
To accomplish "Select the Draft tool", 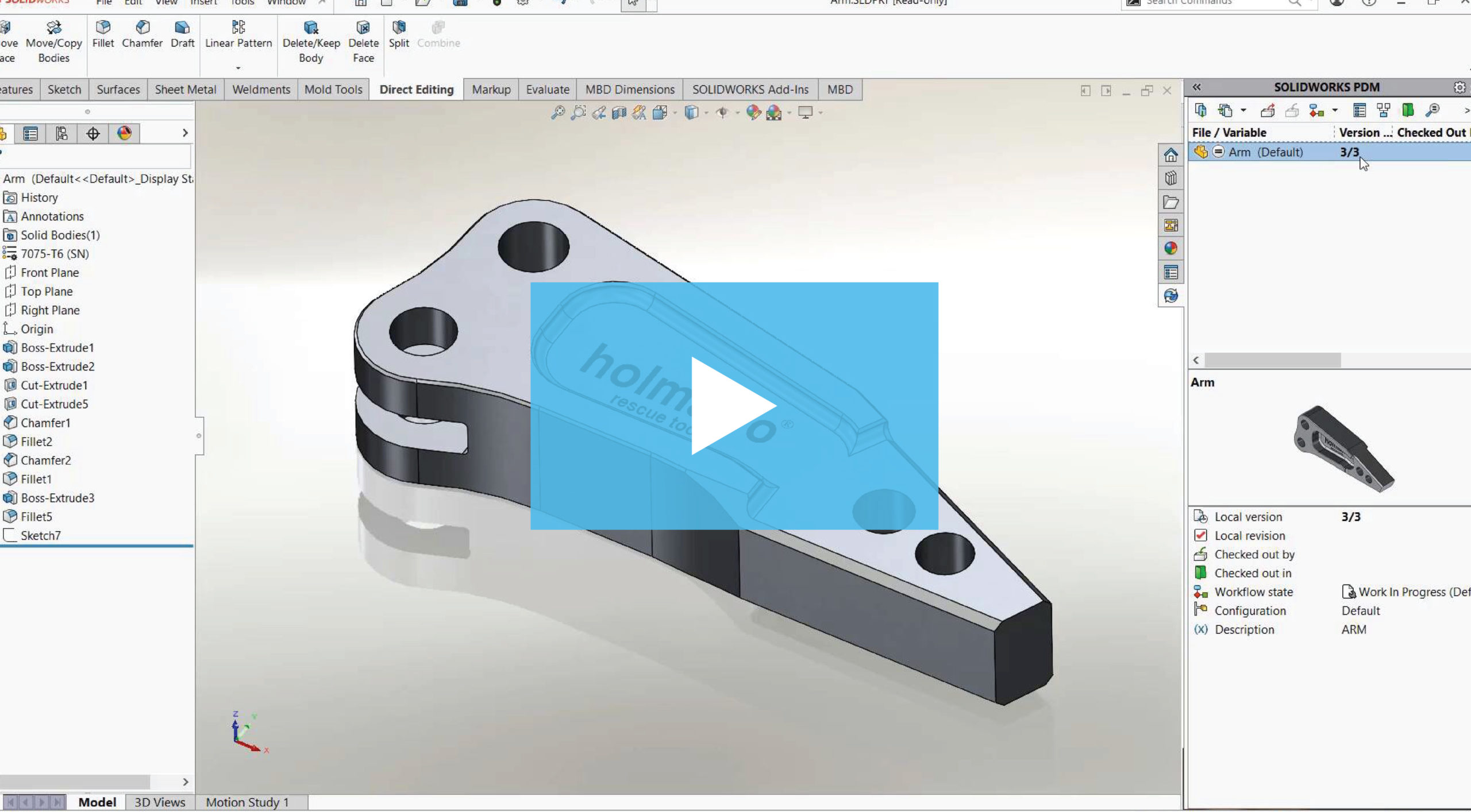I will pyautogui.click(x=182, y=34).
